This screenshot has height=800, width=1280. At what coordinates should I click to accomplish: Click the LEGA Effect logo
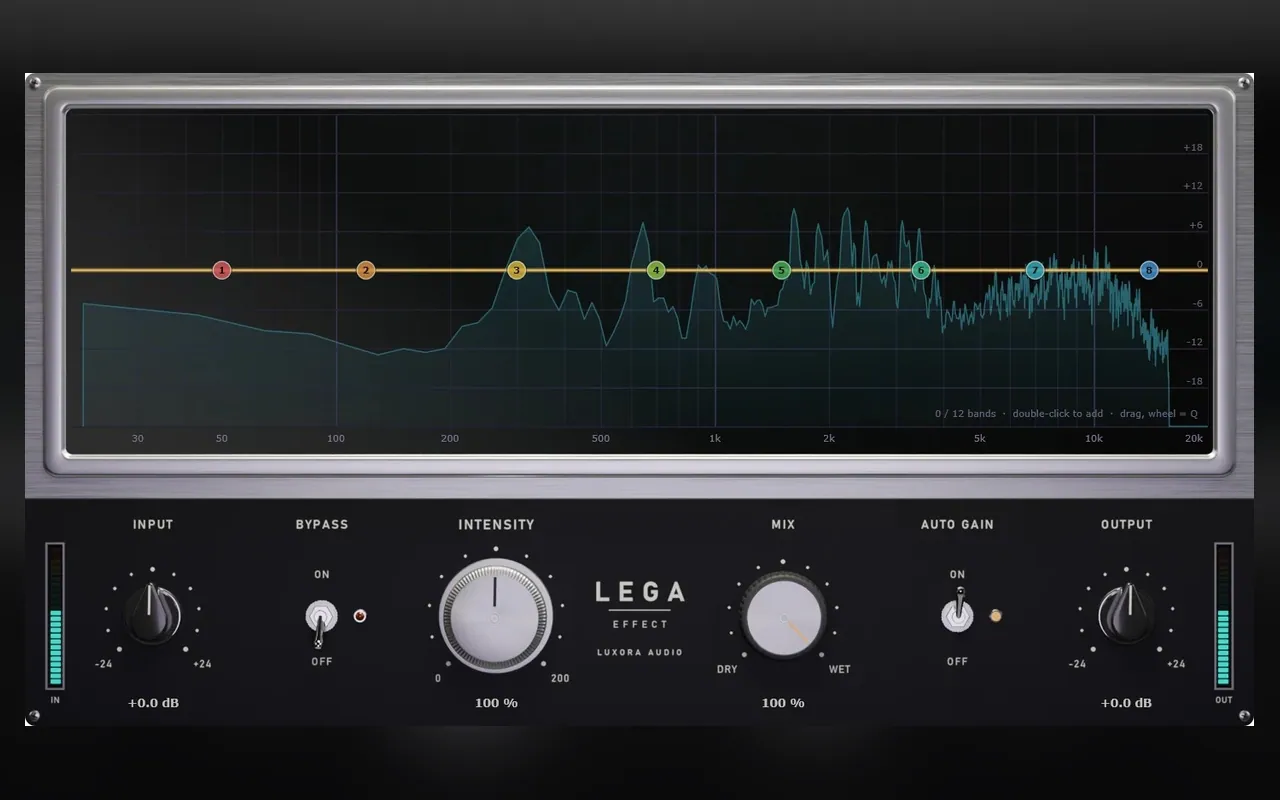click(x=640, y=604)
